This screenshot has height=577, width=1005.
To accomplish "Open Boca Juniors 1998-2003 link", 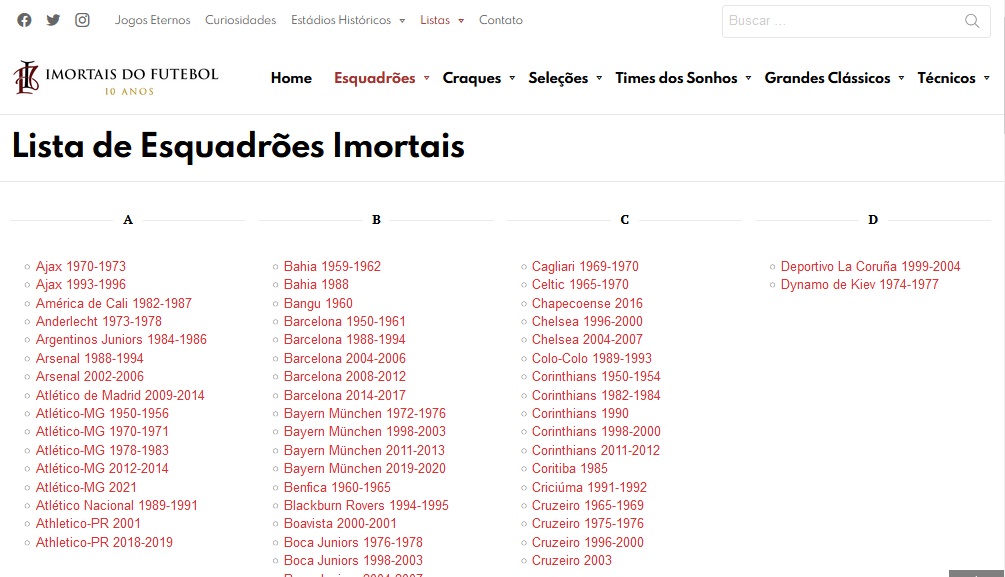I will 353,560.
